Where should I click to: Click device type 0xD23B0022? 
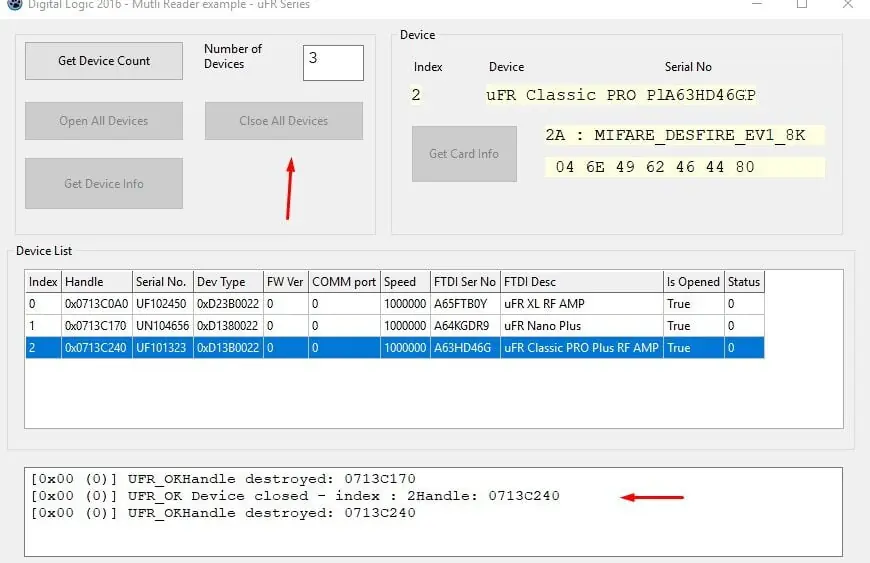pos(227,304)
